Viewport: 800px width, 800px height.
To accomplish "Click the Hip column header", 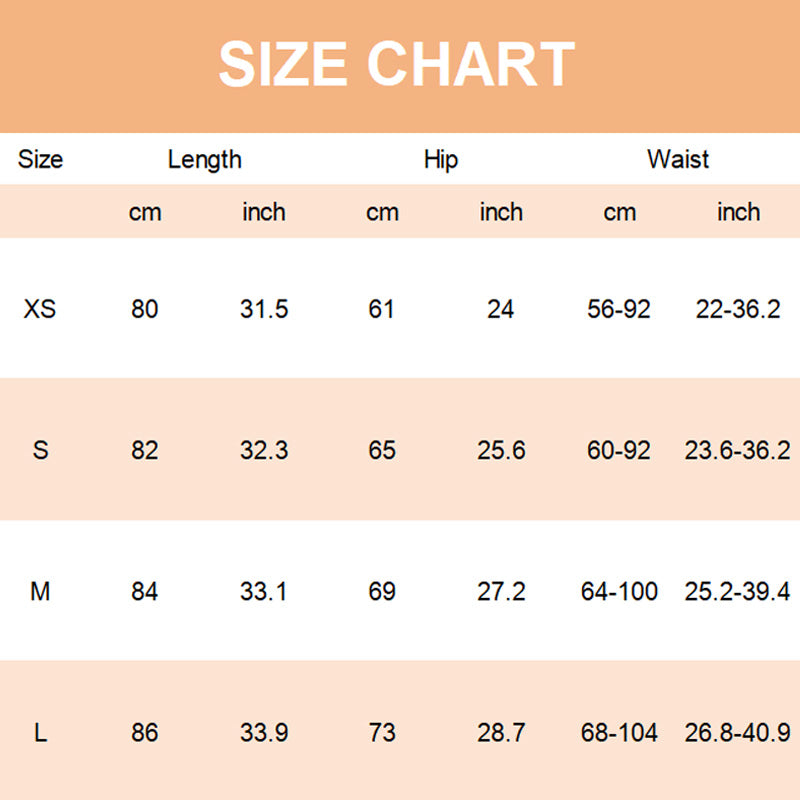I will coord(441,159).
